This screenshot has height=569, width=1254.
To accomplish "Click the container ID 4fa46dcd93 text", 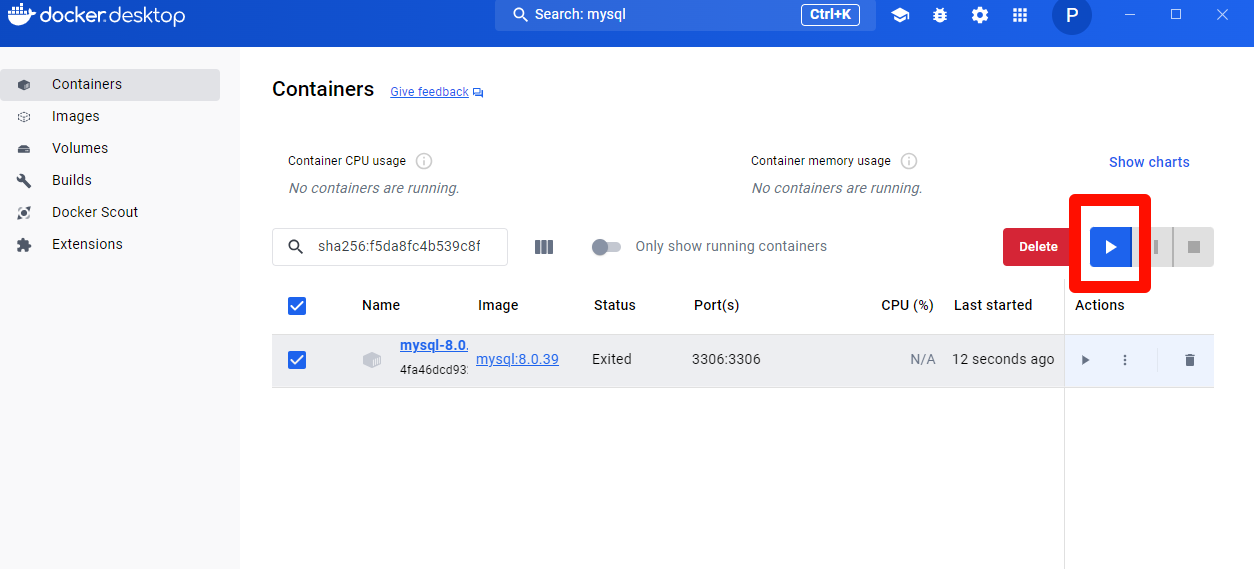I will [434, 370].
